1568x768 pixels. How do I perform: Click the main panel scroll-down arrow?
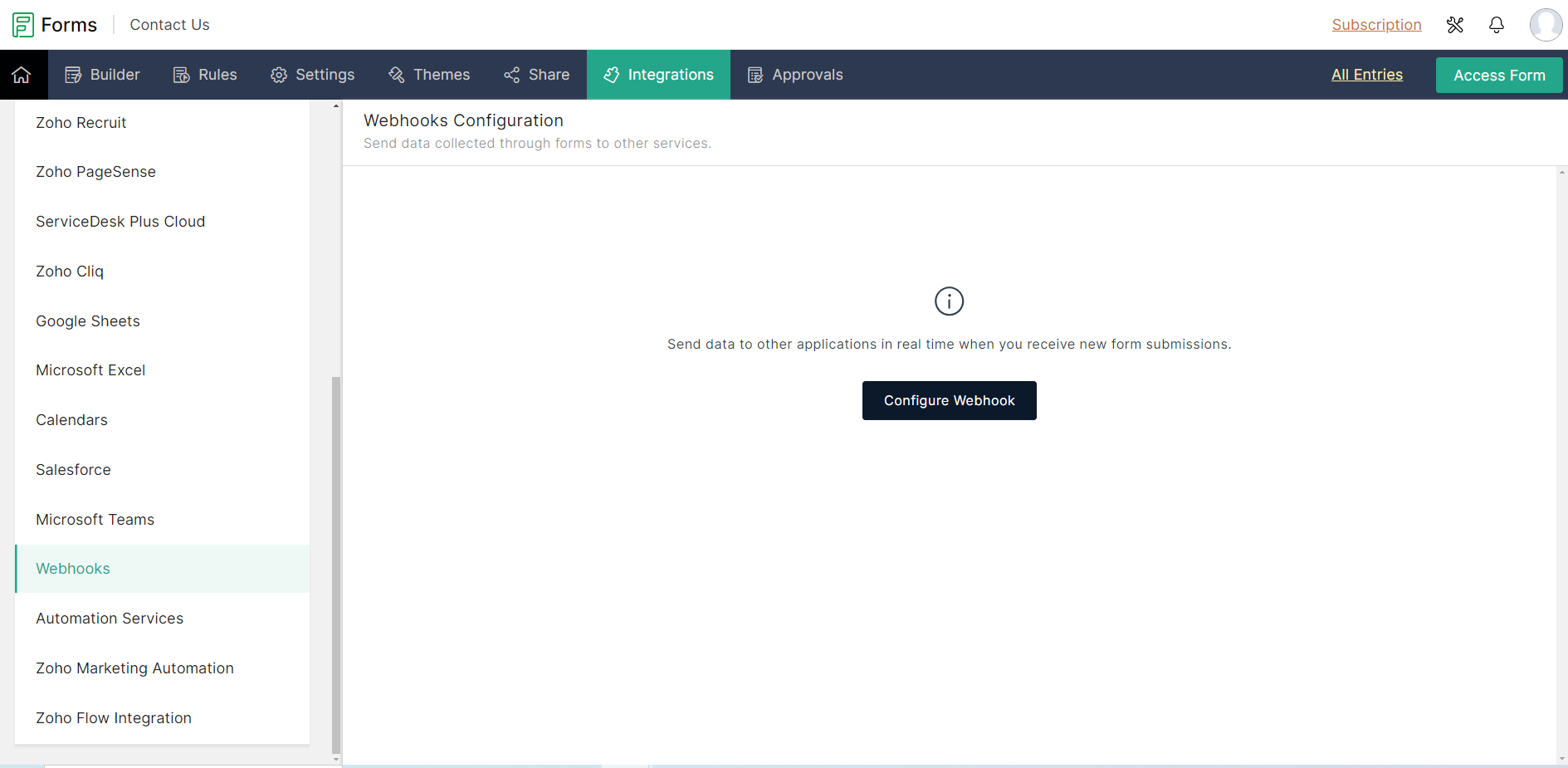[x=1562, y=759]
